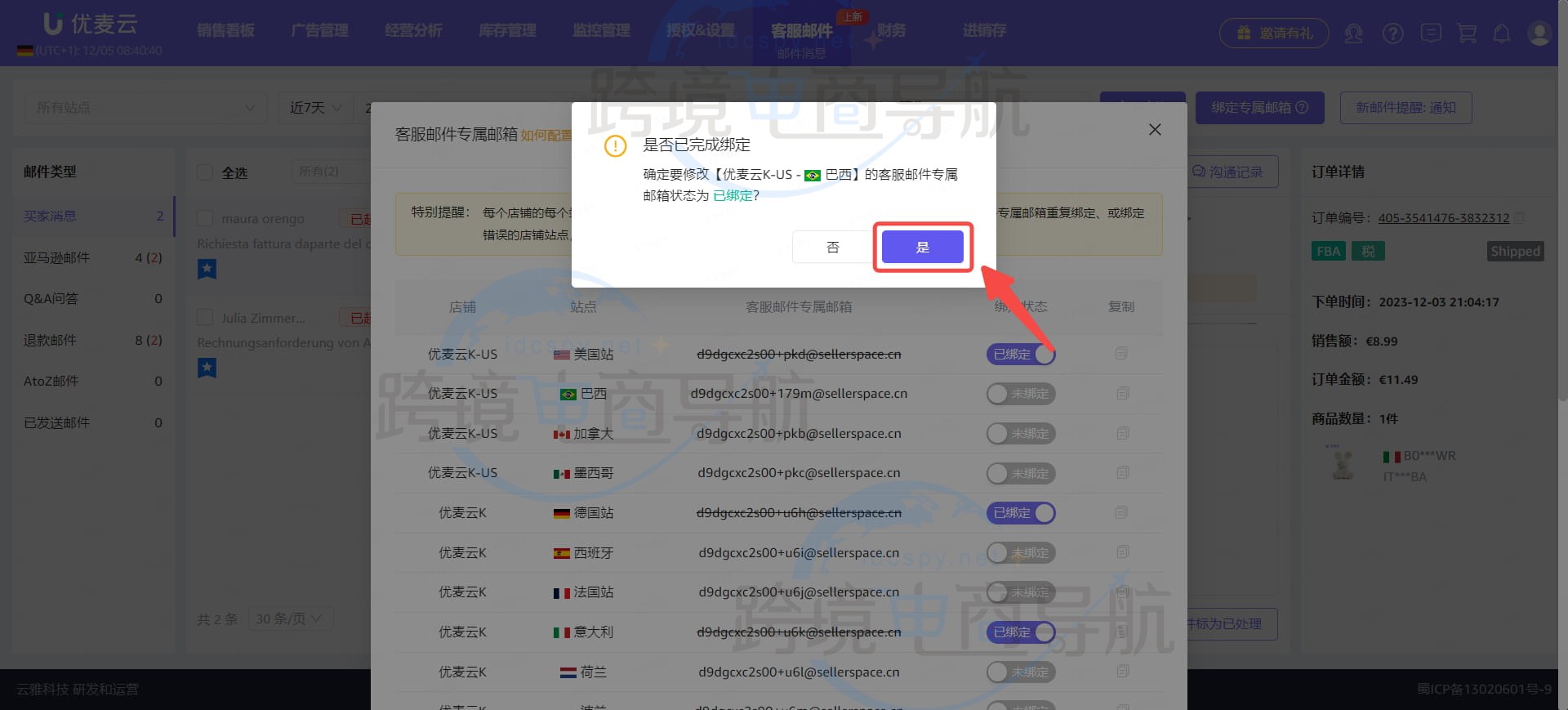
Task: Open the customer service headset icon
Action: (x=1353, y=33)
